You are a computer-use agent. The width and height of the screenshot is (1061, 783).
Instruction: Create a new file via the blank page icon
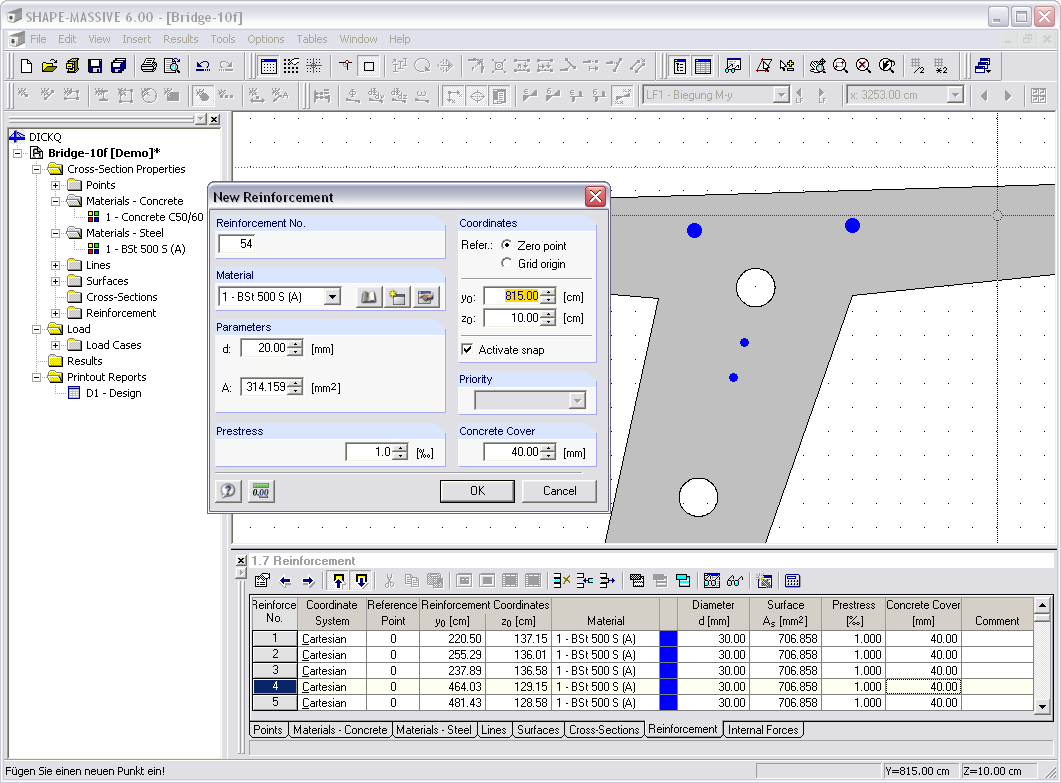point(26,66)
